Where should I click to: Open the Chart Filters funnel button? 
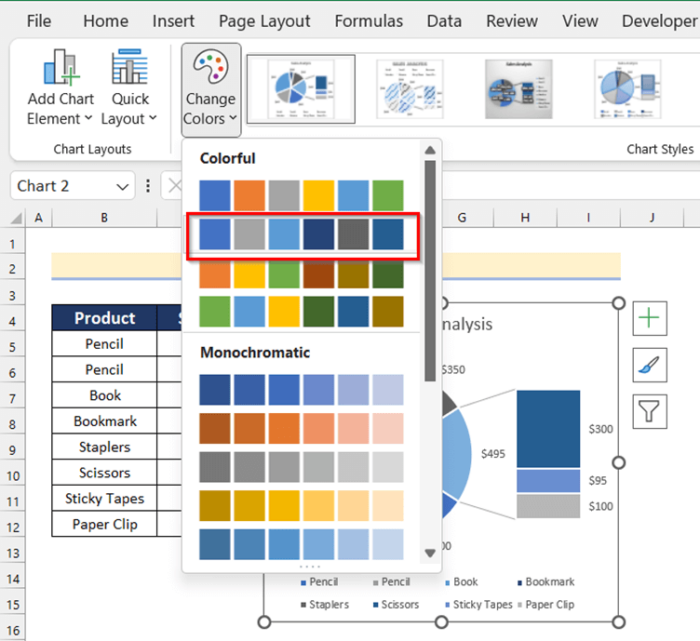coord(650,411)
